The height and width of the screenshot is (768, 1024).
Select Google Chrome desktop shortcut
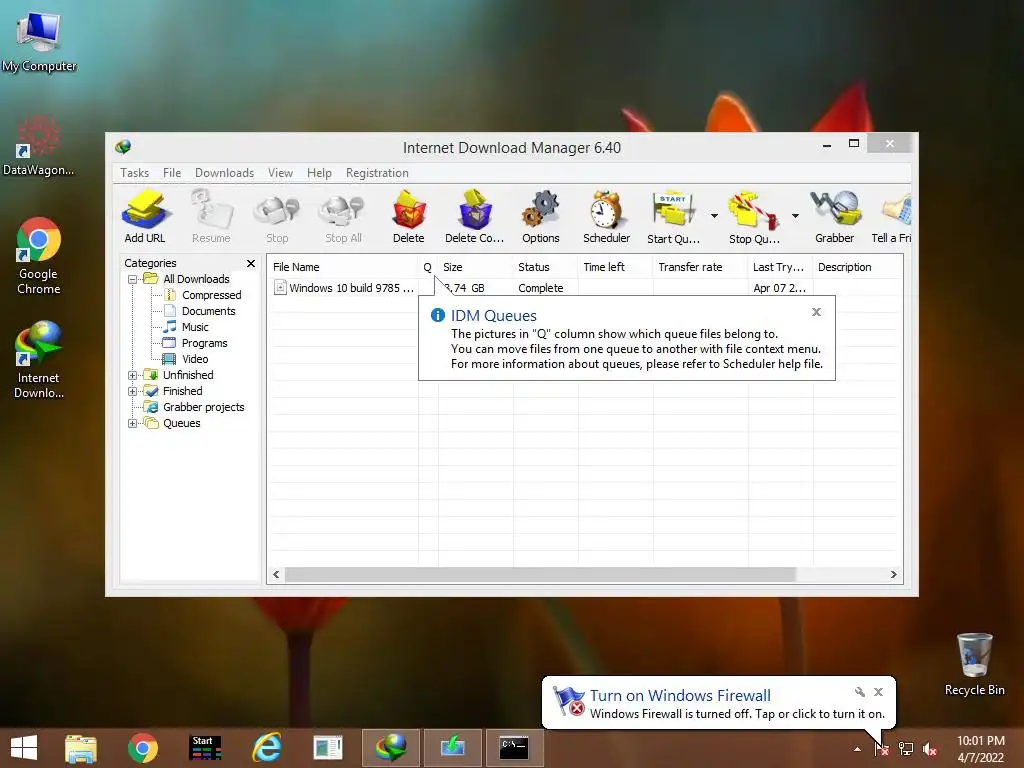point(39,256)
